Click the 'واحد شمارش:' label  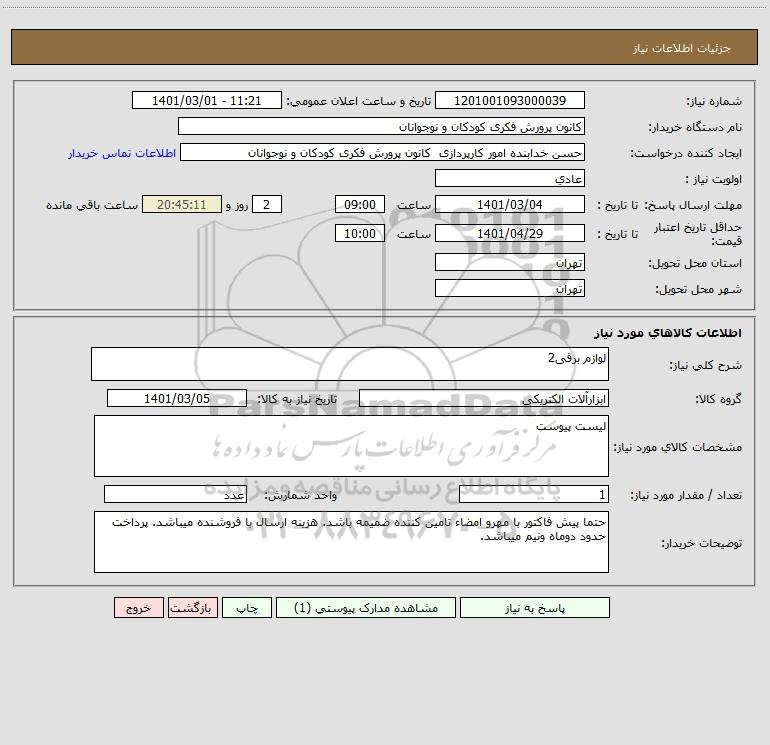click(x=301, y=496)
